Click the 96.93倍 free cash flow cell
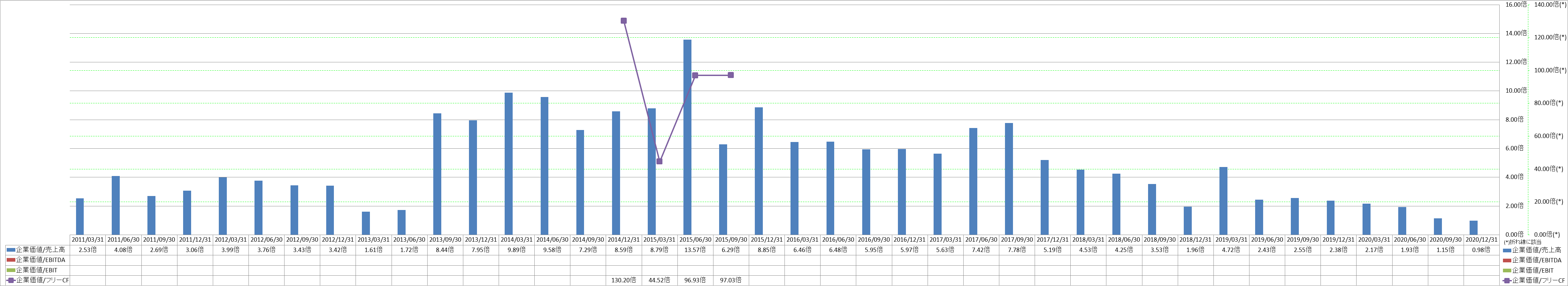This screenshot has height=286, width=1568. coord(695,281)
